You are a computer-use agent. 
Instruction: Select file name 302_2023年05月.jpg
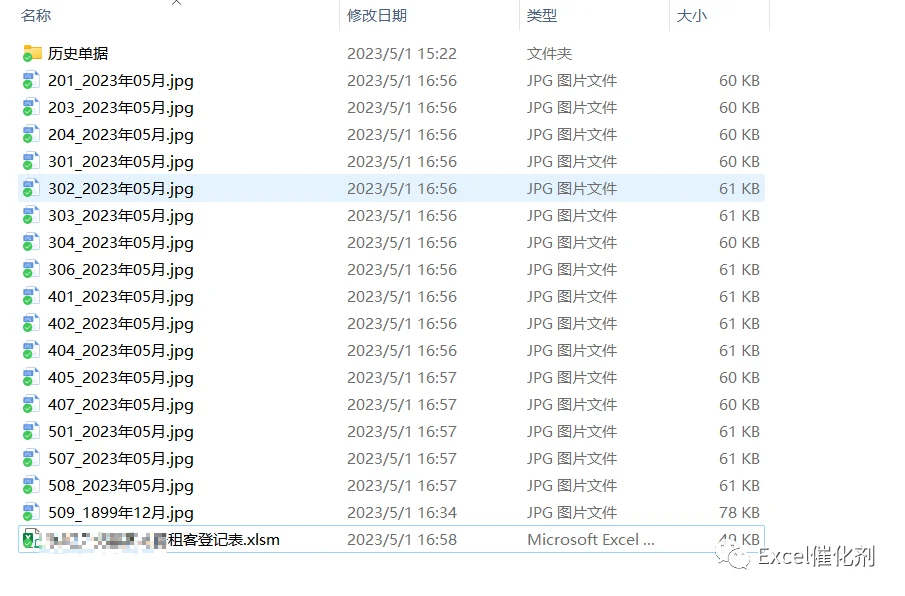121,189
